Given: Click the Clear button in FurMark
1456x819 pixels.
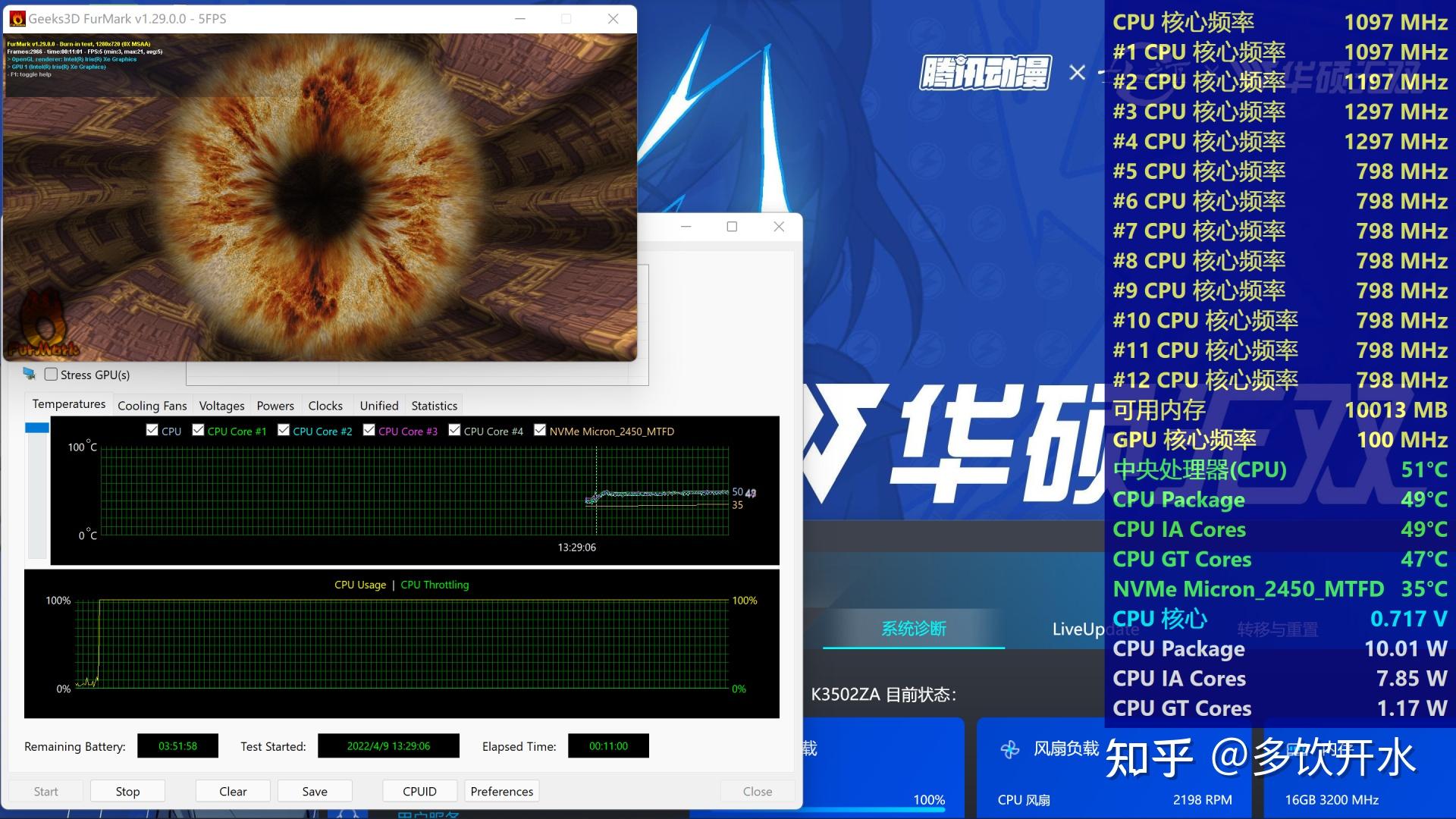Looking at the screenshot, I should (232, 791).
